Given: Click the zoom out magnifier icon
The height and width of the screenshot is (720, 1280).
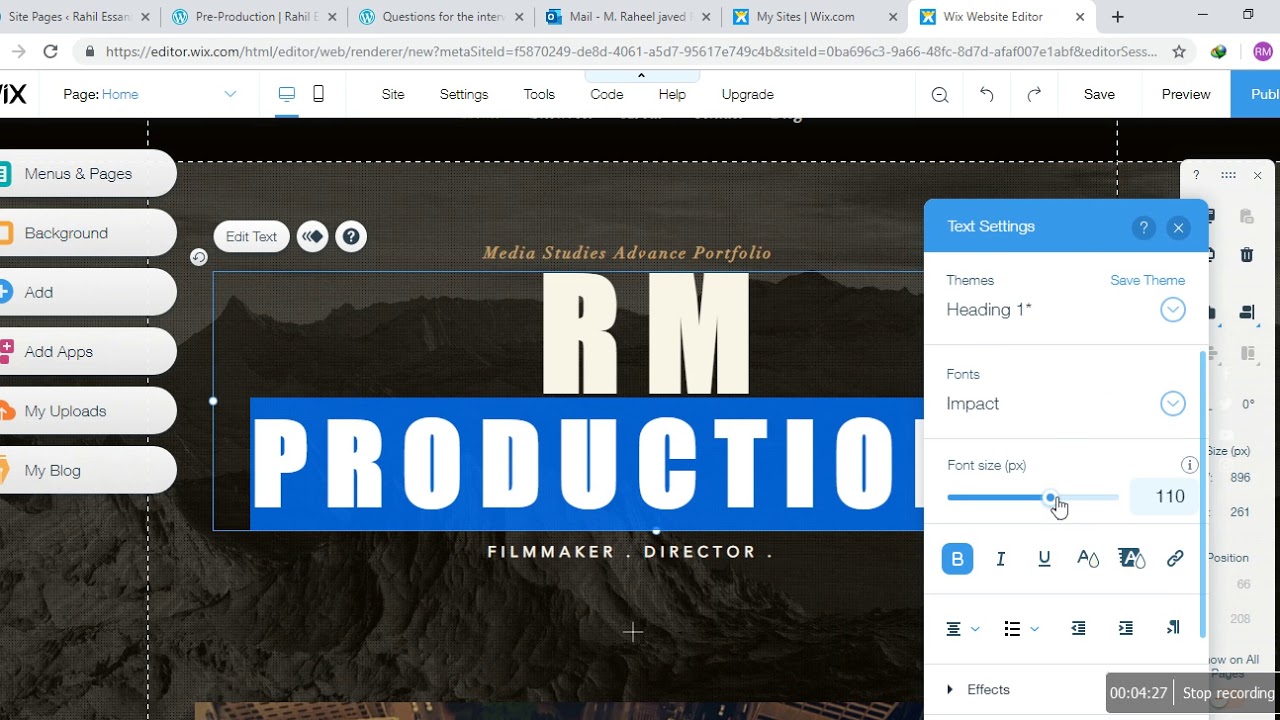Looking at the screenshot, I should click(940, 95).
